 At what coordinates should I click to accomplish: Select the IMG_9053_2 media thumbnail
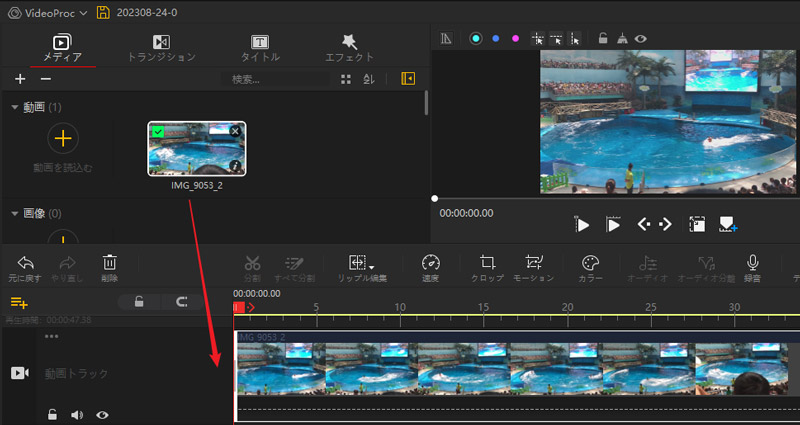(196, 148)
